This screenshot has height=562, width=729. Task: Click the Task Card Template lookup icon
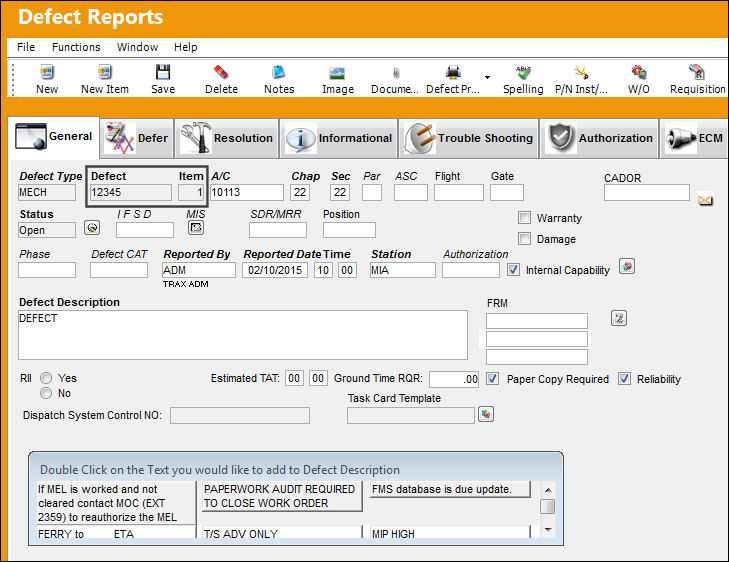tap(486, 414)
